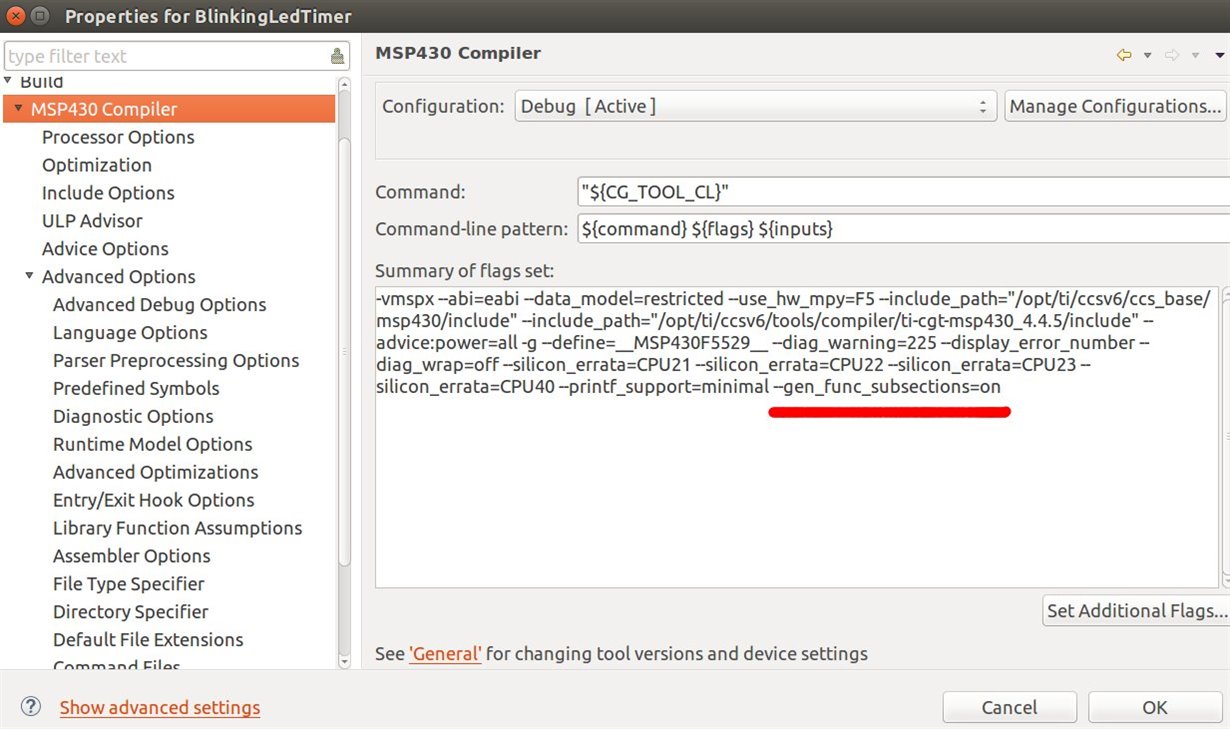Viewport: 1230px width, 729px height.
Task: Close the Properties window
Action: (x=15, y=16)
